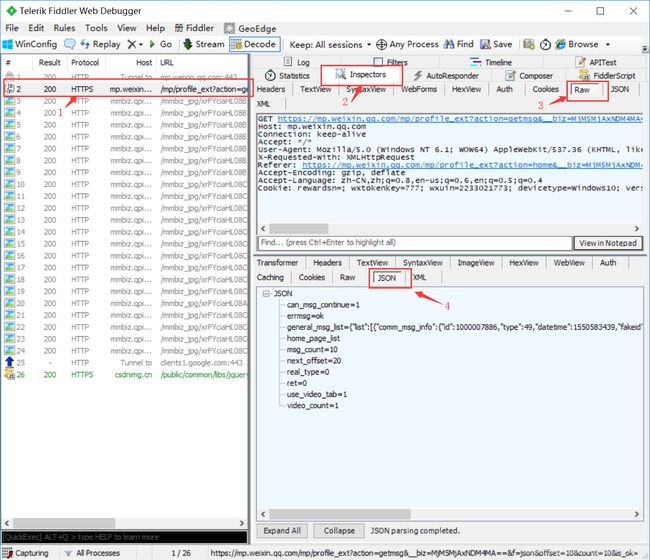Viewport: 650px width, 560px height.
Task: Select session 25 clients1.google.com tunnel row
Action: click(x=126, y=363)
